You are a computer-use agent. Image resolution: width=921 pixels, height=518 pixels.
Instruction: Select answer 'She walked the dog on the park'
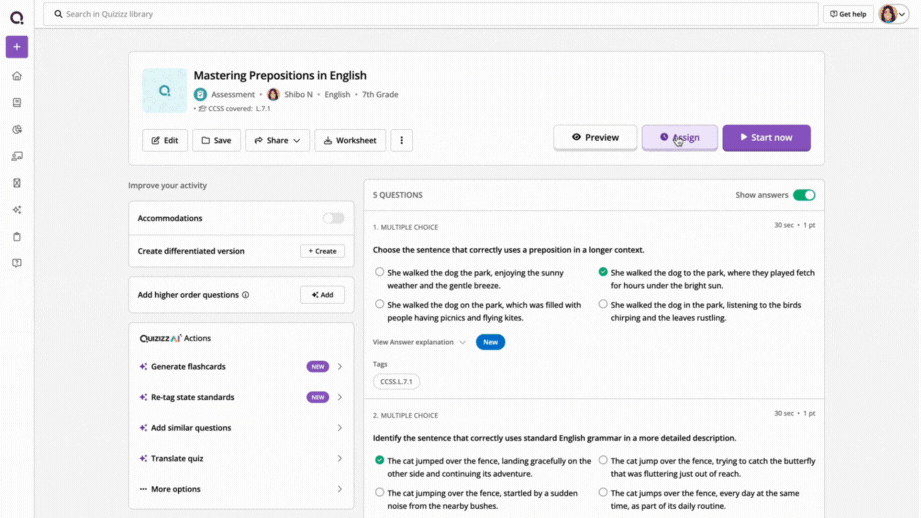coord(379,304)
